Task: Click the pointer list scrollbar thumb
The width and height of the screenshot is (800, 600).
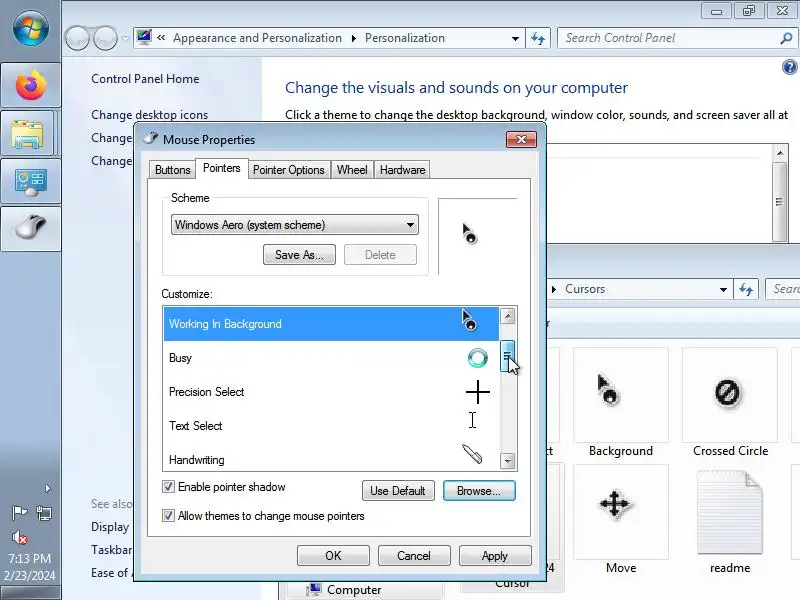Action: (x=507, y=356)
